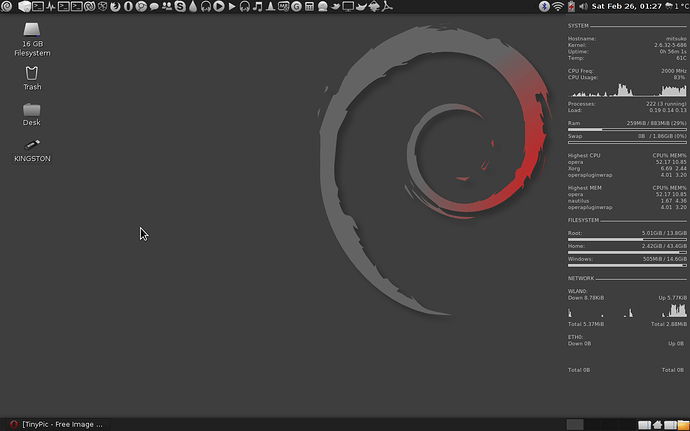The image size is (690, 431).
Task: Launch the Adobe Reader icon
Action: pos(387,6)
